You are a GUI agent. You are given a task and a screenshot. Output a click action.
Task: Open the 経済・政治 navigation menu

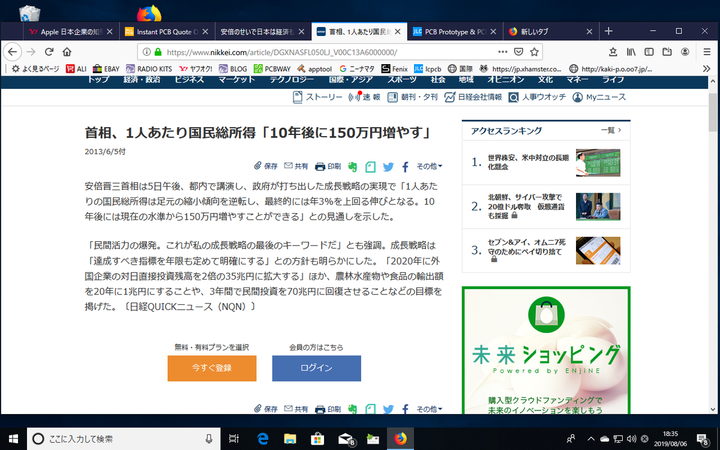[142, 80]
